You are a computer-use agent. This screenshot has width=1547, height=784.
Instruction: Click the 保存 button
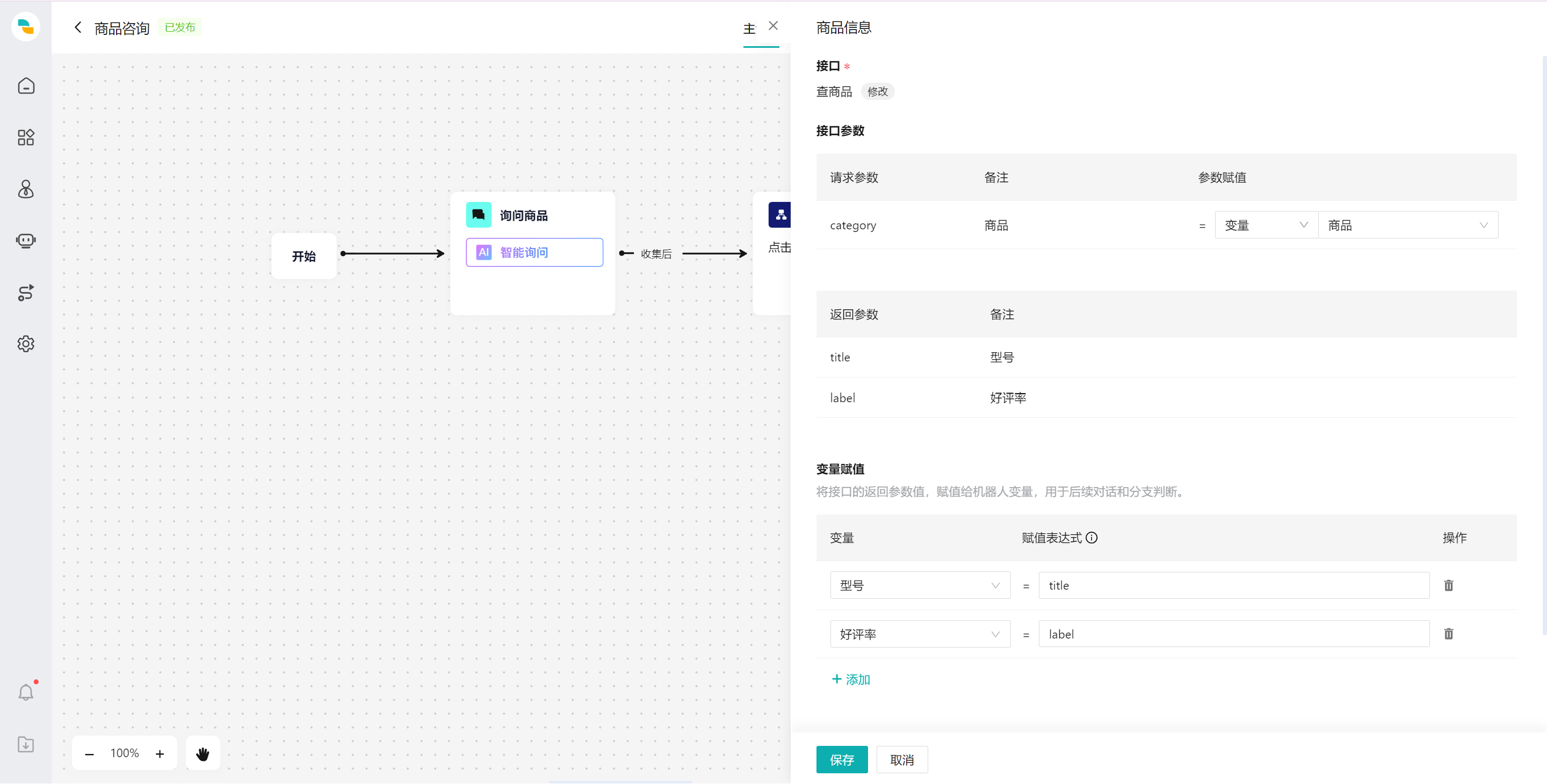(x=841, y=760)
